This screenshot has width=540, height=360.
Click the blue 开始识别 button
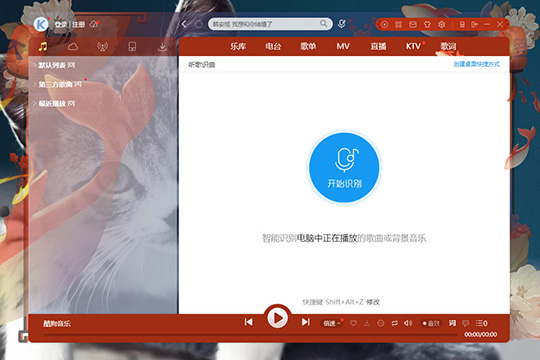(x=344, y=167)
